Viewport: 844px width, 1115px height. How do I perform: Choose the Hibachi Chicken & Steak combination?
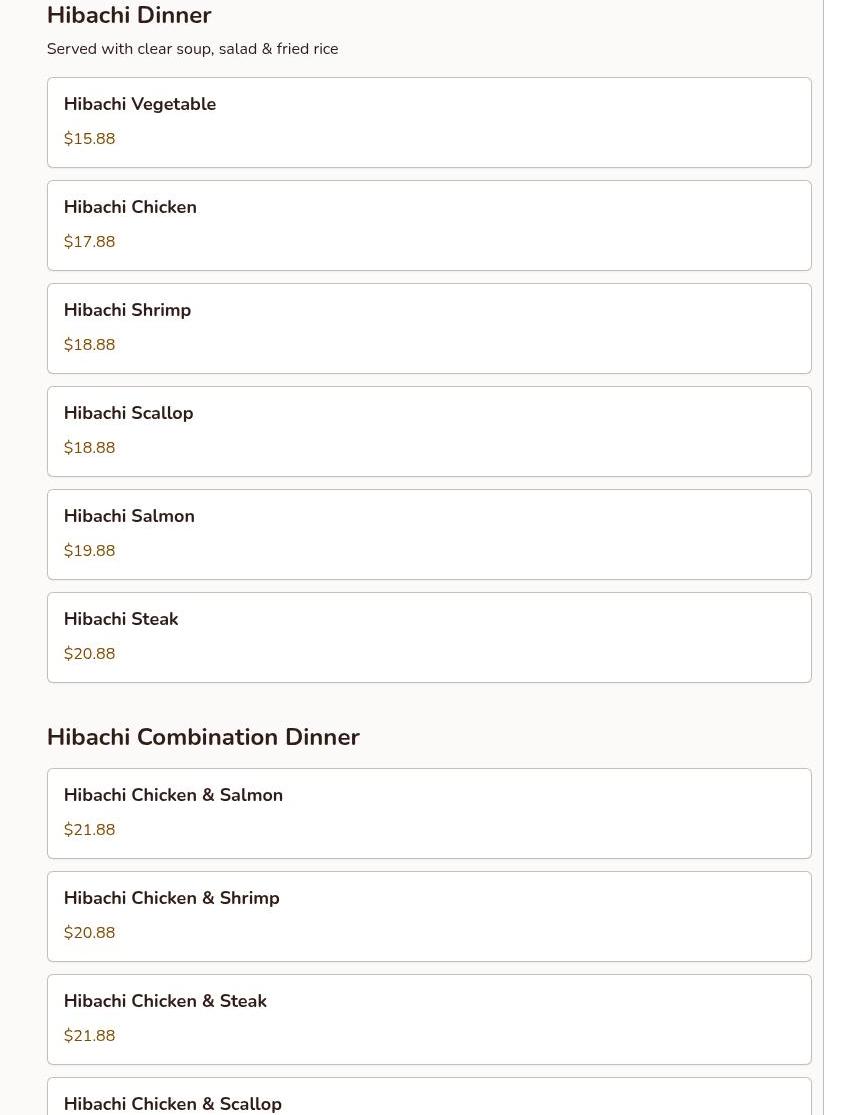coord(429,1020)
